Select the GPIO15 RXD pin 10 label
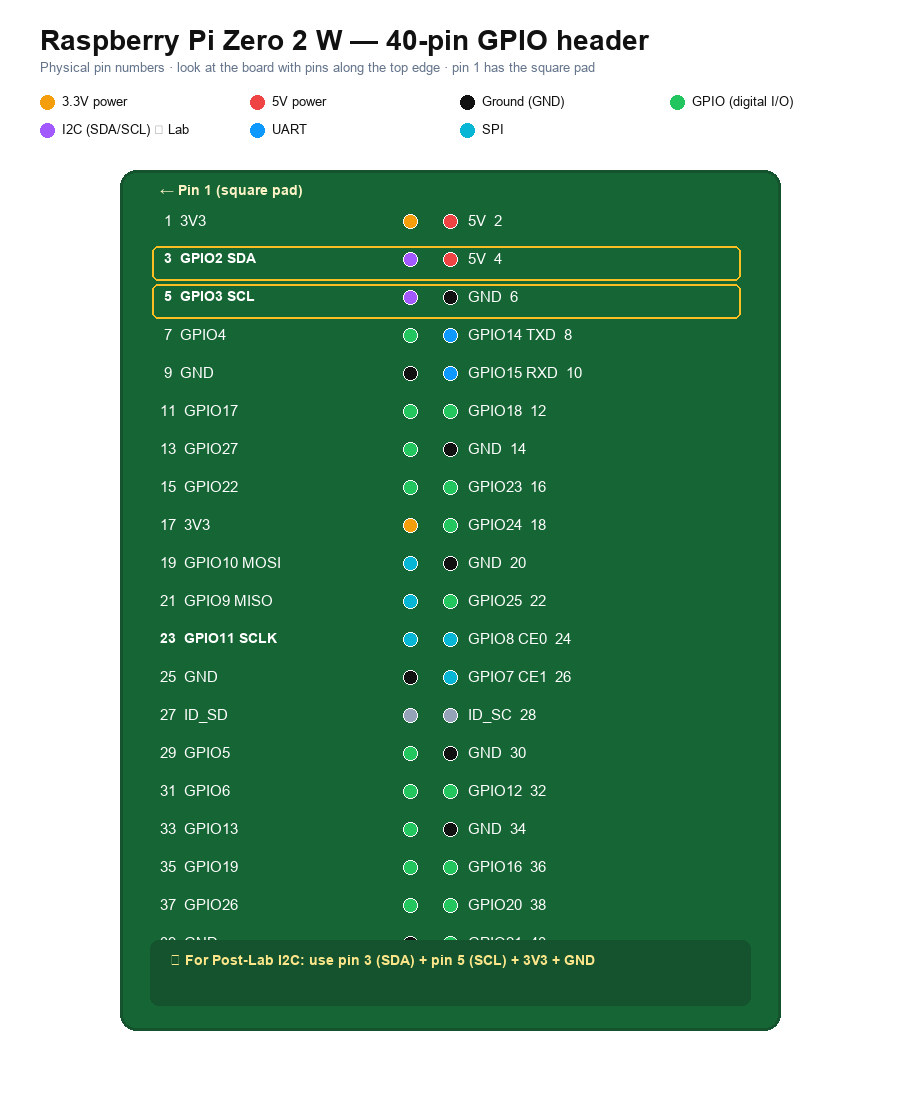Viewport: 900px width, 1100px height. click(x=525, y=373)
